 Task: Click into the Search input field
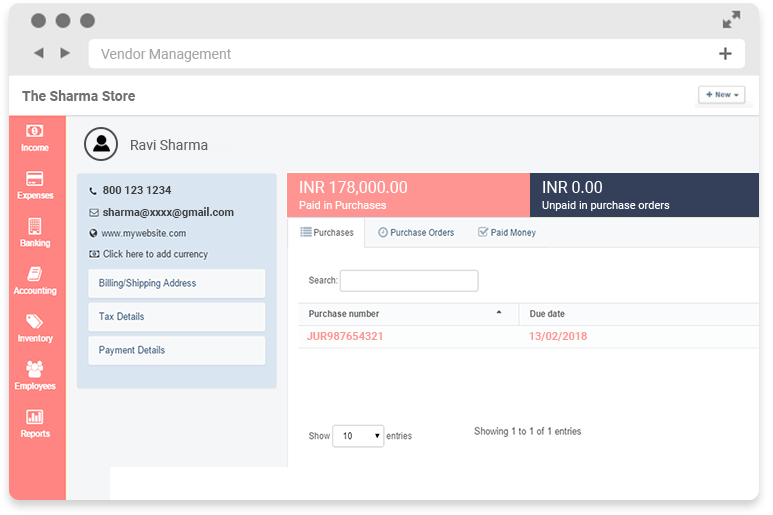click(x=408, y=281)
